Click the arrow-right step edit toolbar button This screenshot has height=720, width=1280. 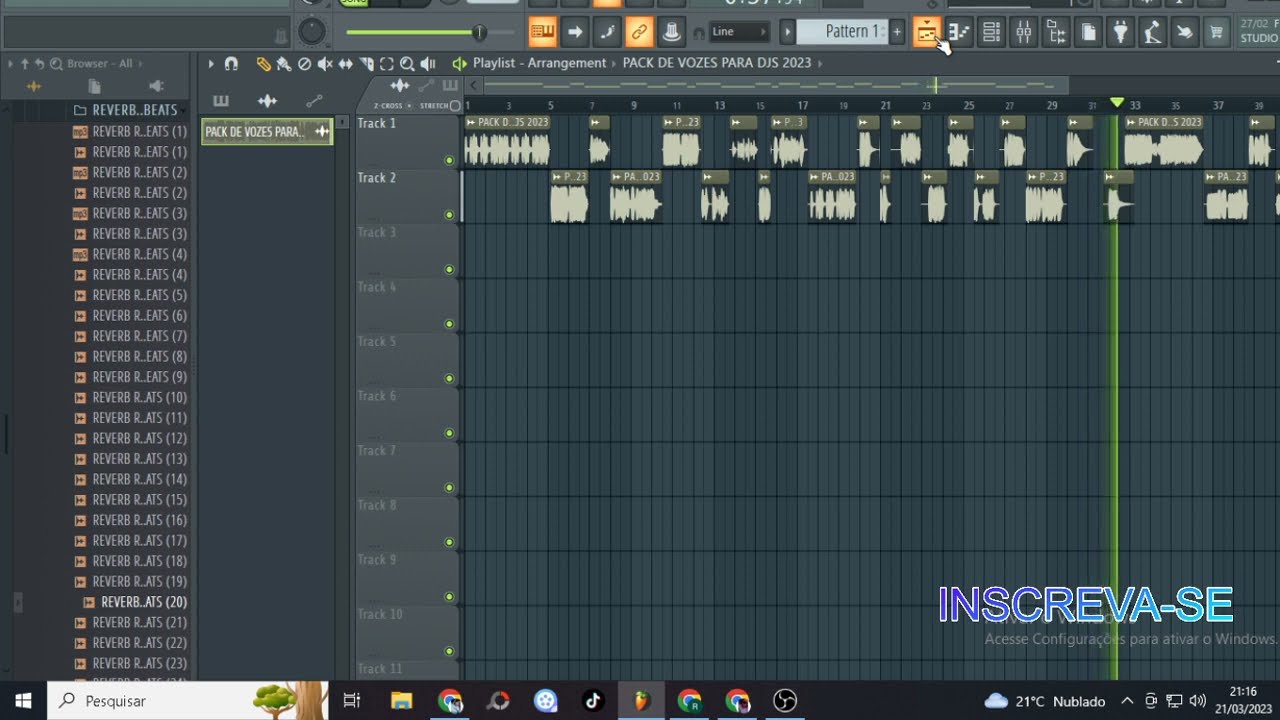tap(574, 32)
